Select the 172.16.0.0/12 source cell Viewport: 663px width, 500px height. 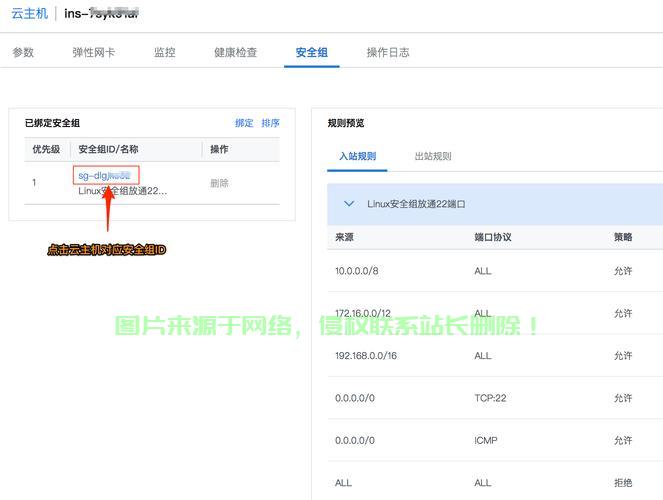(363, 313)
